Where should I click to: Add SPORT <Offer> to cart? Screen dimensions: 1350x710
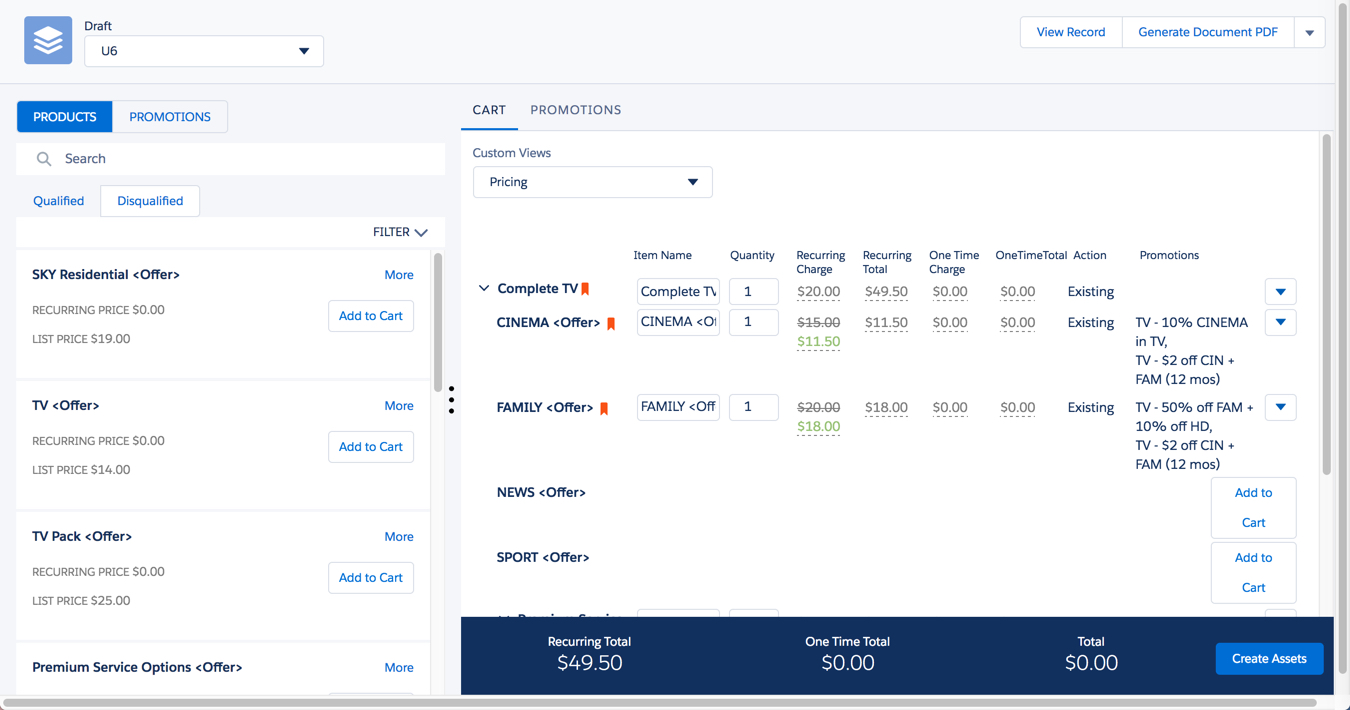[1253, 573]
